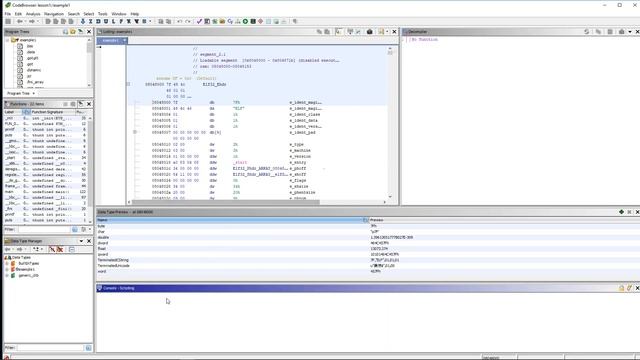Go to next function 'F' icon

coord(121,21)
